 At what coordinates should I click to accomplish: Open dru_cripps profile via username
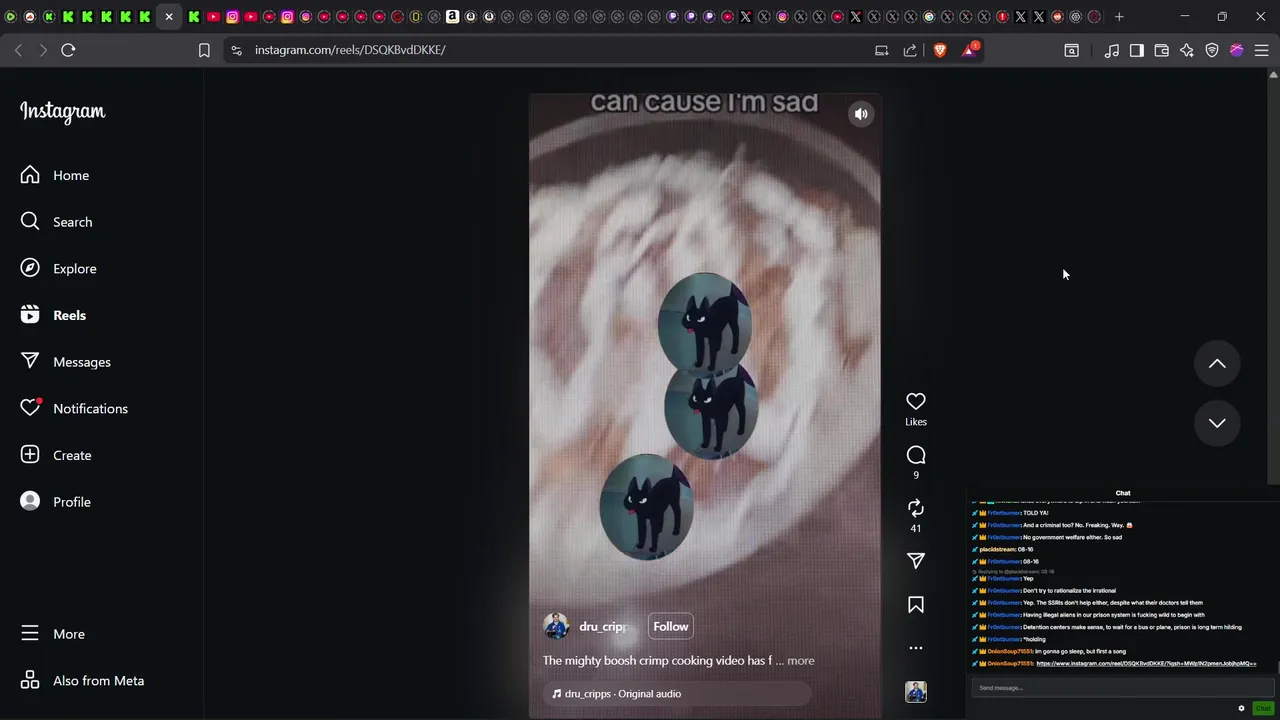[x=603, y=627]
